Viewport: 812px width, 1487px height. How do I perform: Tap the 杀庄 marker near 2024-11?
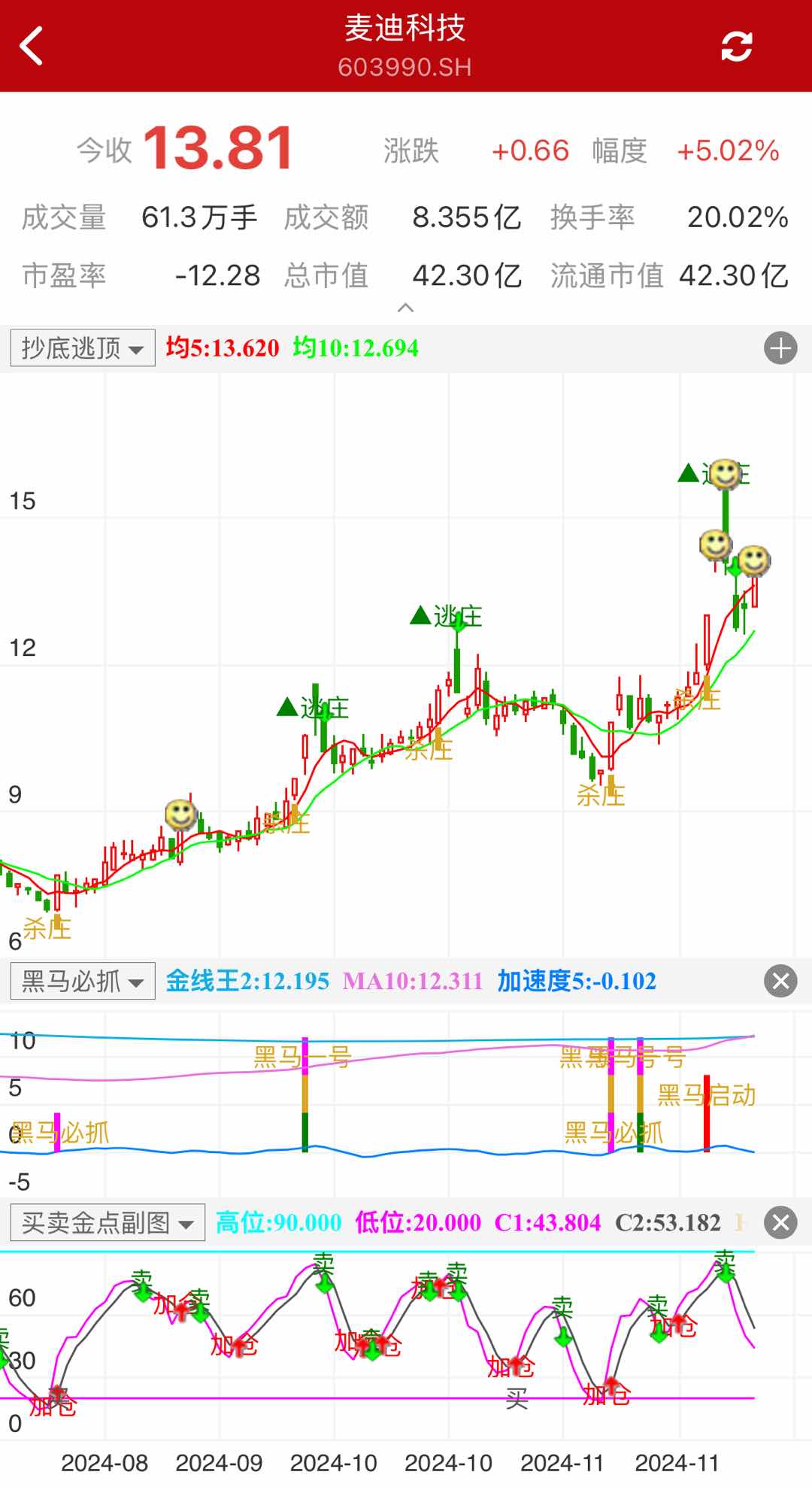[601, 794]
